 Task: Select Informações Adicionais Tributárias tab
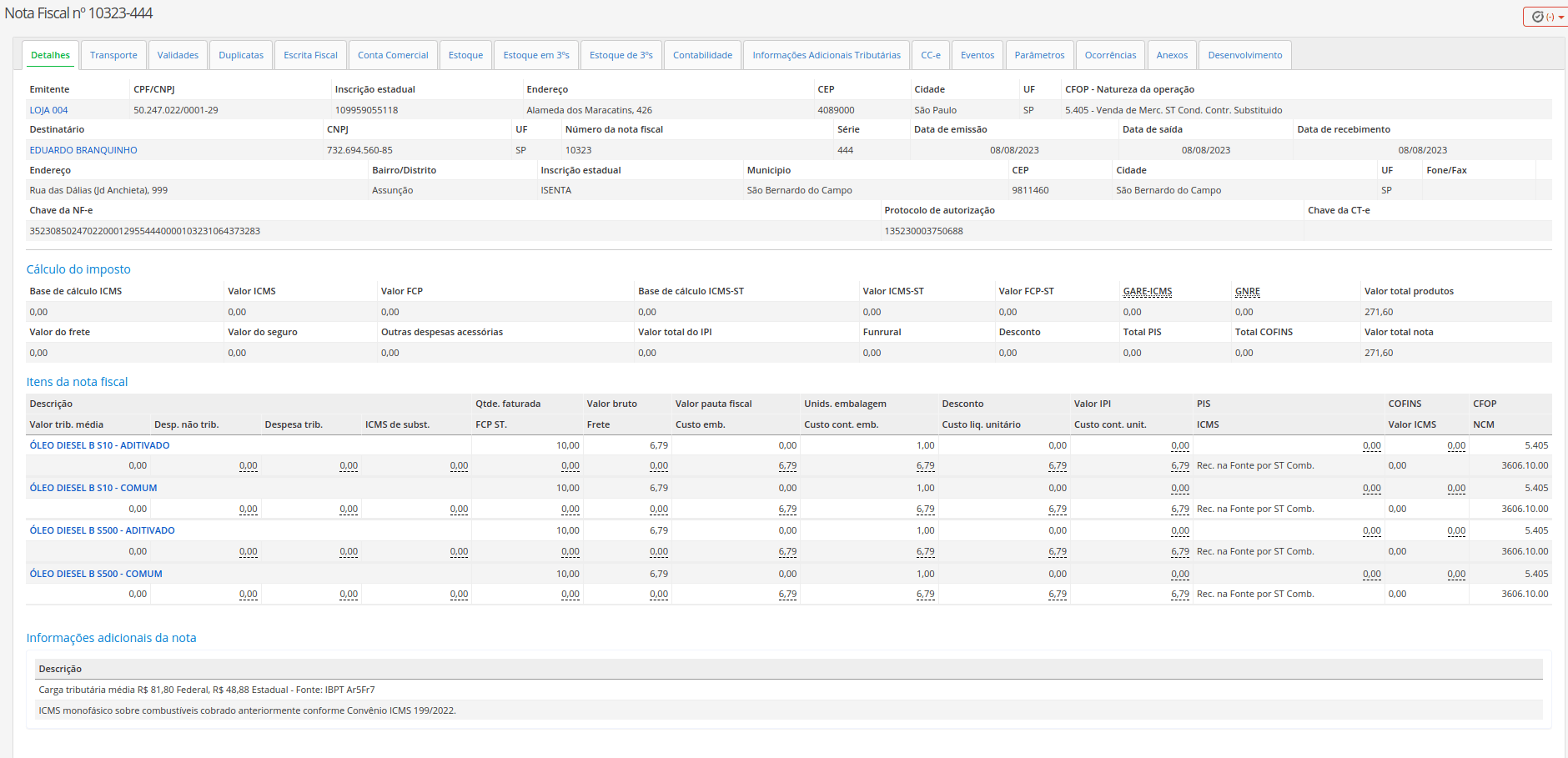(827, 55)
